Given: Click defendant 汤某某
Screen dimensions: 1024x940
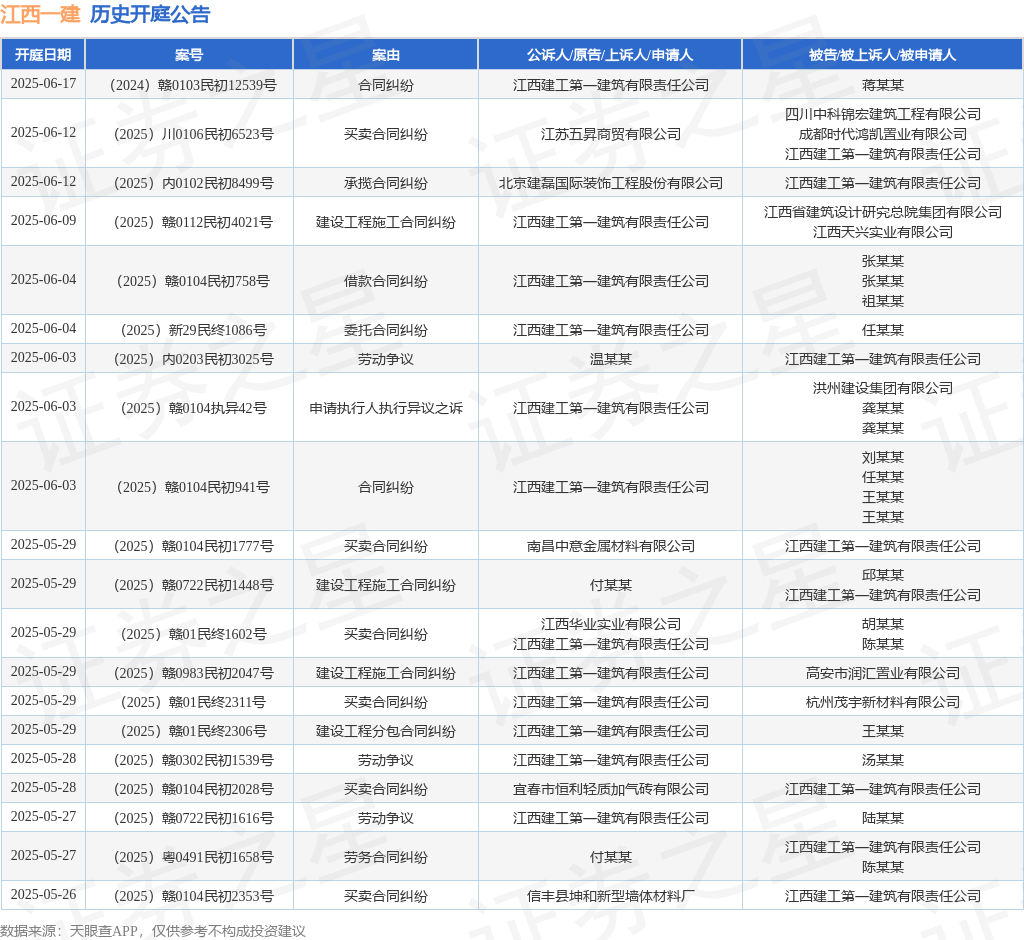Looking at the screenshot, I should 882,760.
